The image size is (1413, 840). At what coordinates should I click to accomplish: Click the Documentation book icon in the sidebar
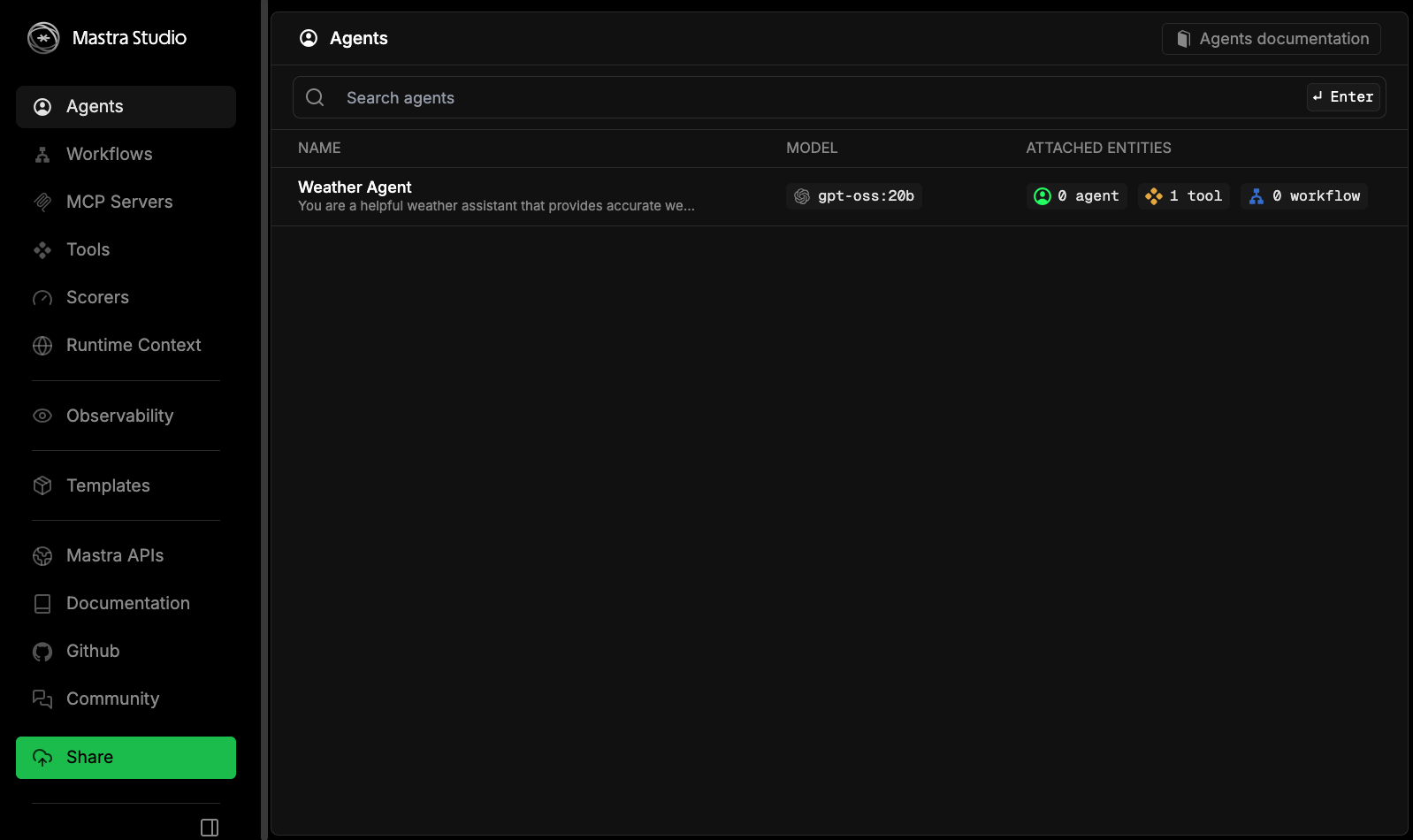point(42,604)
